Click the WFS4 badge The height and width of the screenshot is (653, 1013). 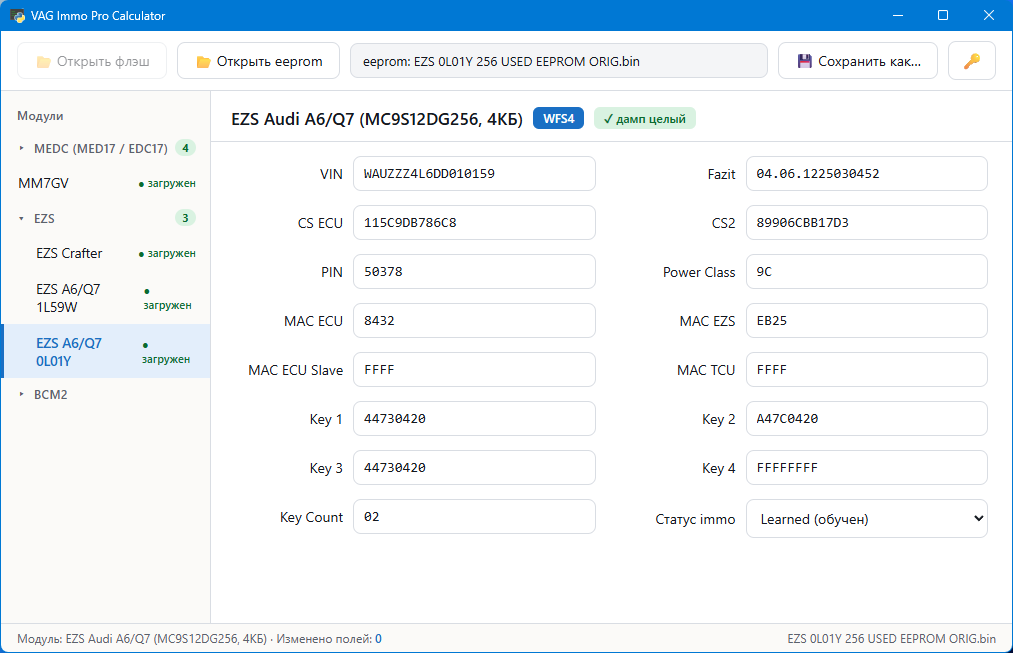pos(558,119)
